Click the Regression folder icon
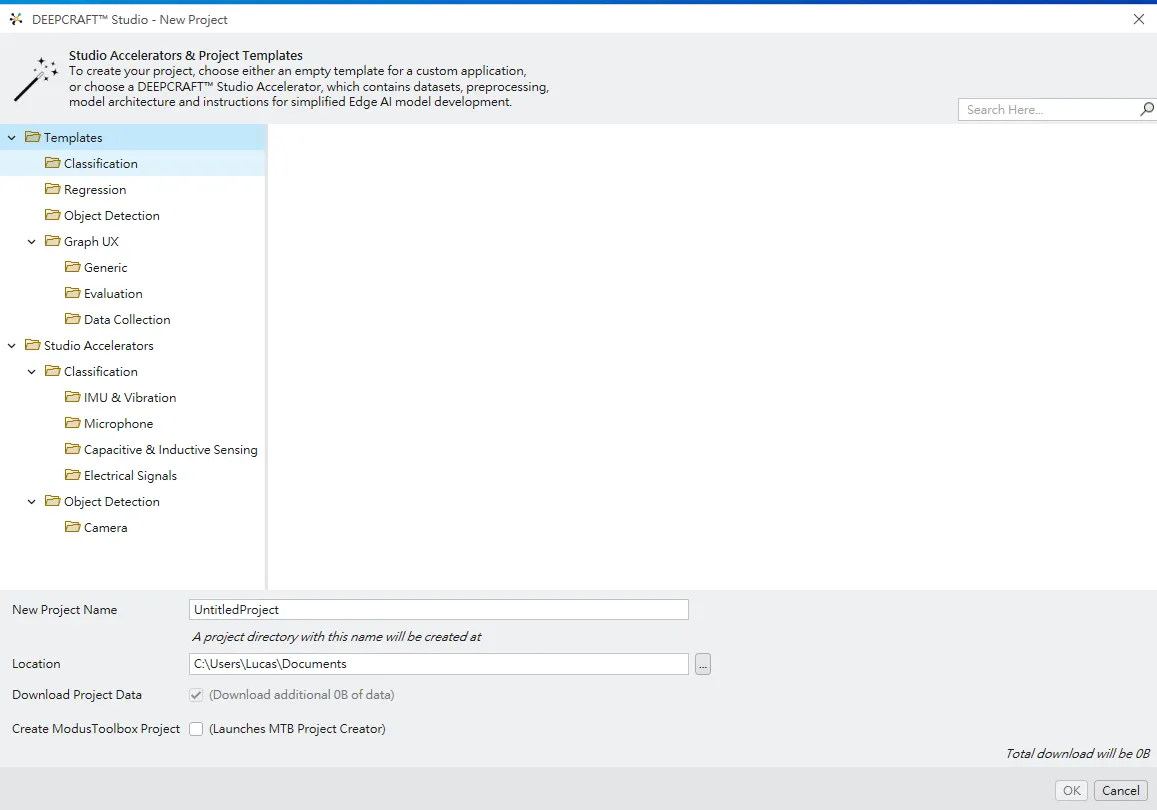The width and height of the screenshot is (1157, 810). coord(52,189)
